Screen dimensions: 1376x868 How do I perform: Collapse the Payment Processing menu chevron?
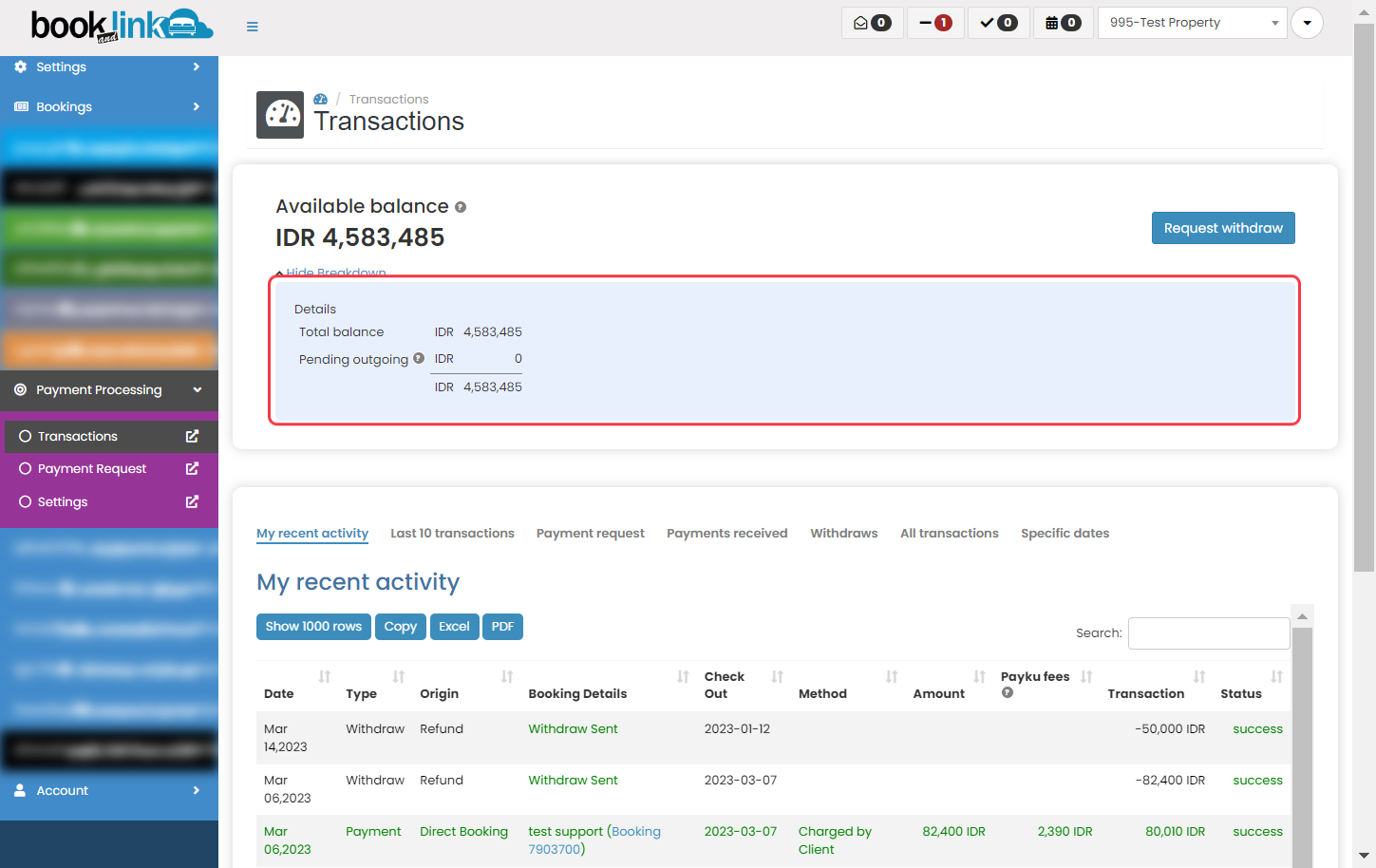click(x=198, y=390)
